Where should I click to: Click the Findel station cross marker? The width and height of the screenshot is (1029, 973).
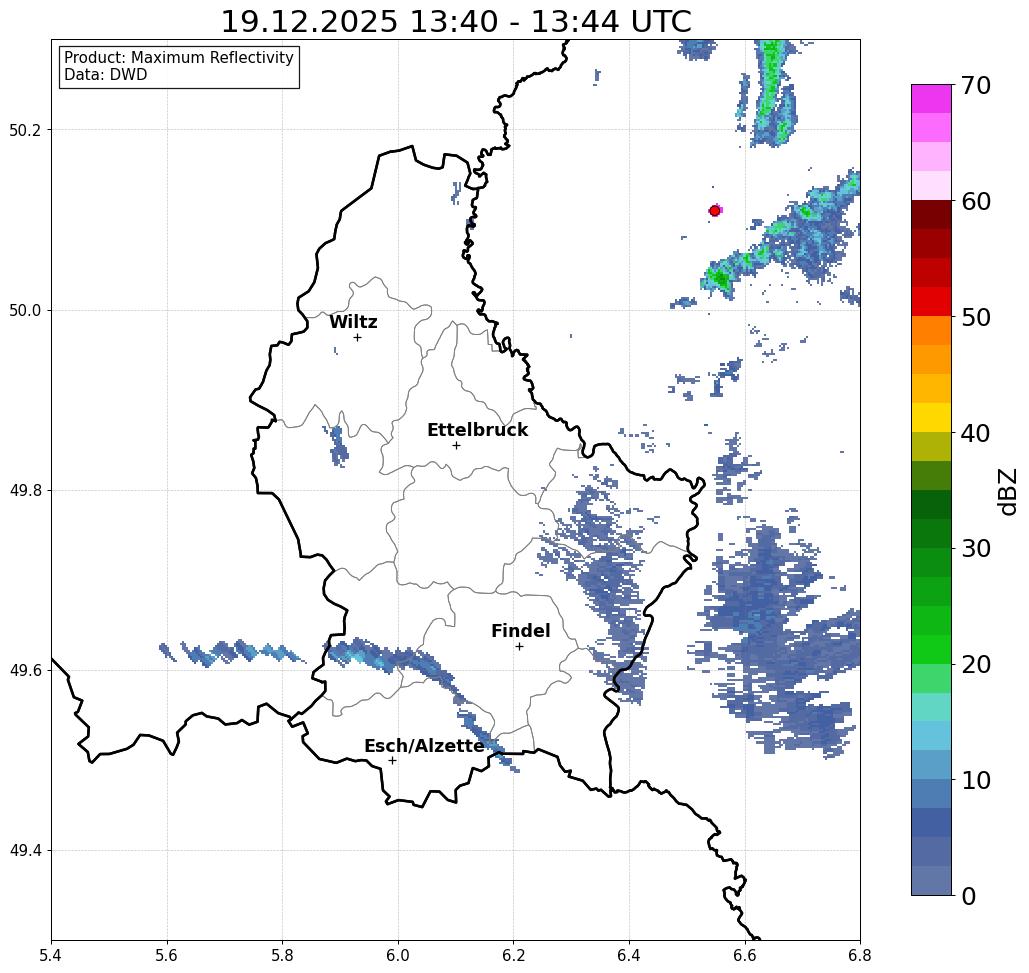tap(519, 646)
